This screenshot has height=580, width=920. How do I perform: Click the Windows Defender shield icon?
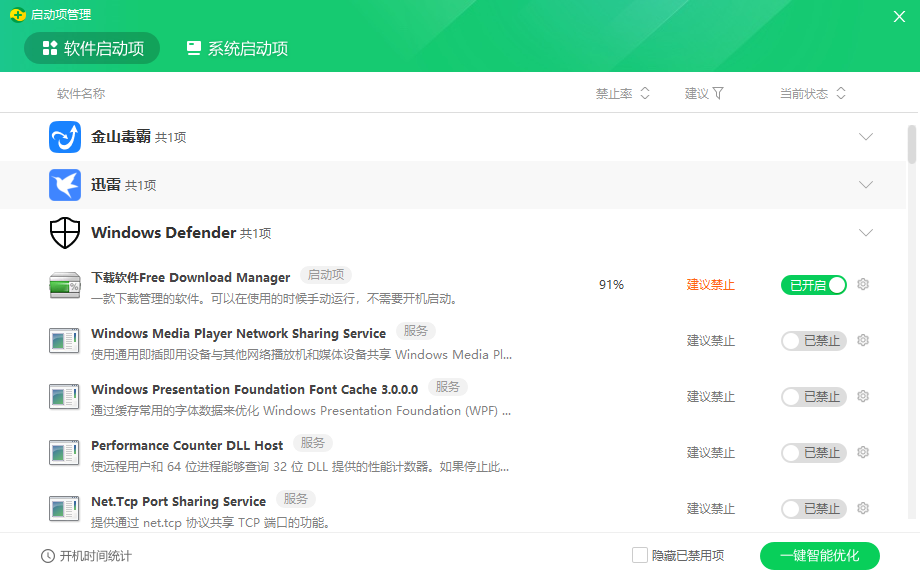pyautogui.click(x=65, y=233)
